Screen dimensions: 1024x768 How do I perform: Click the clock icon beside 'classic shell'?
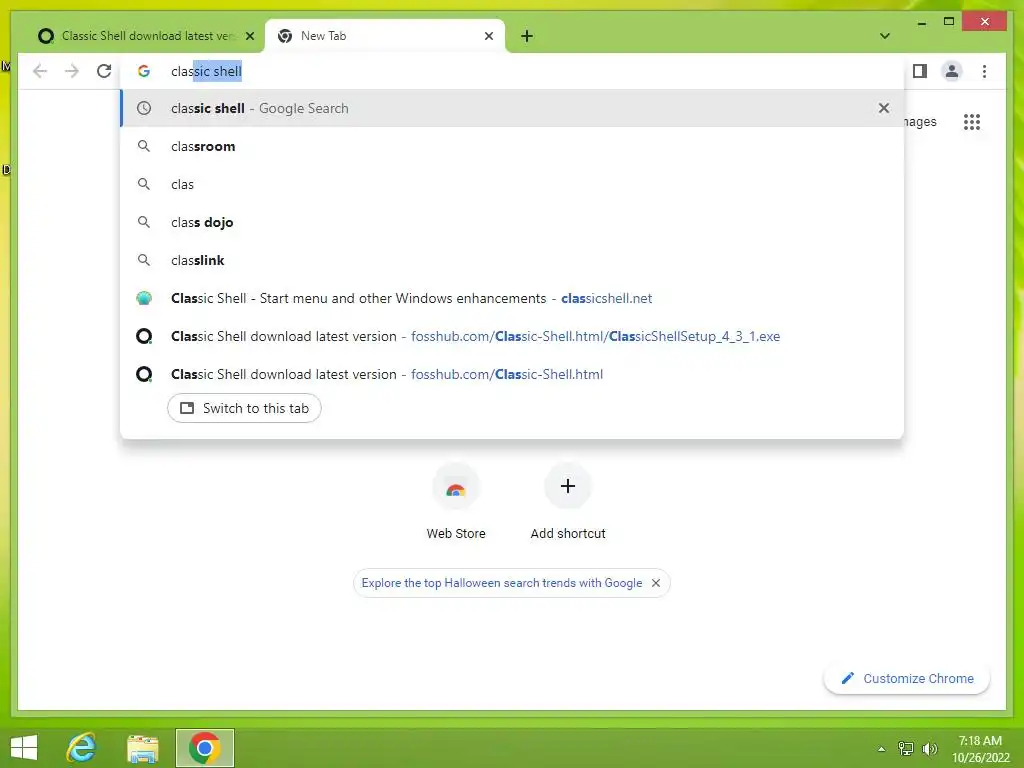[144, 108]
